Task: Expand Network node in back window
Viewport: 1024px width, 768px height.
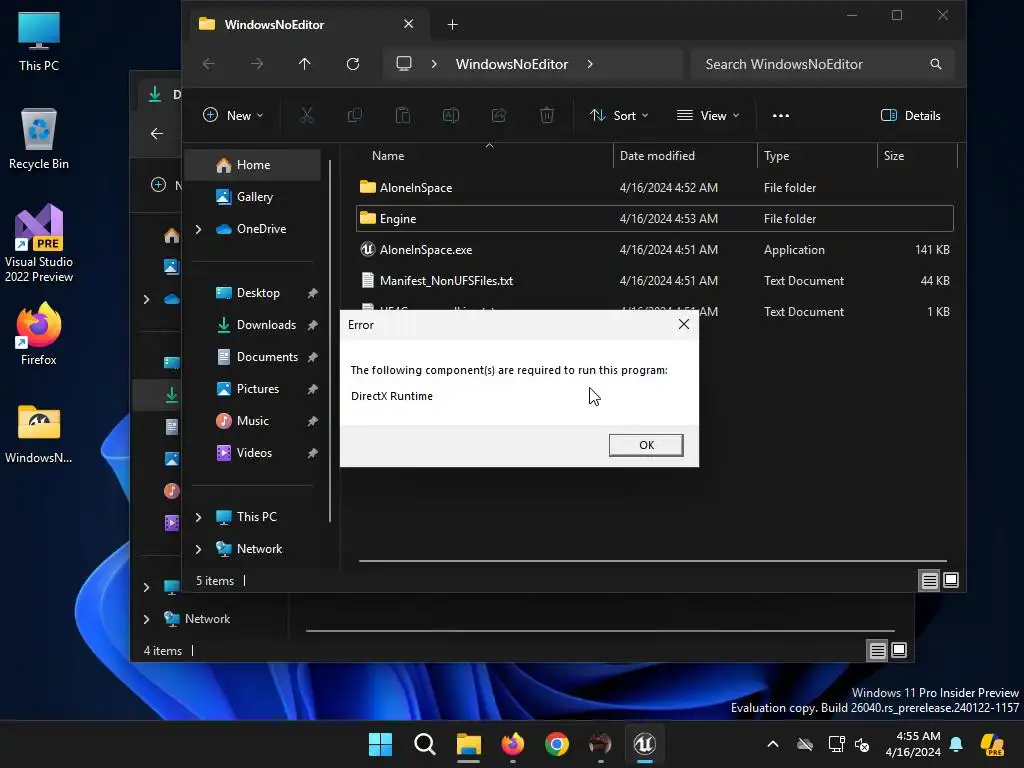Action: coord(146,619)
